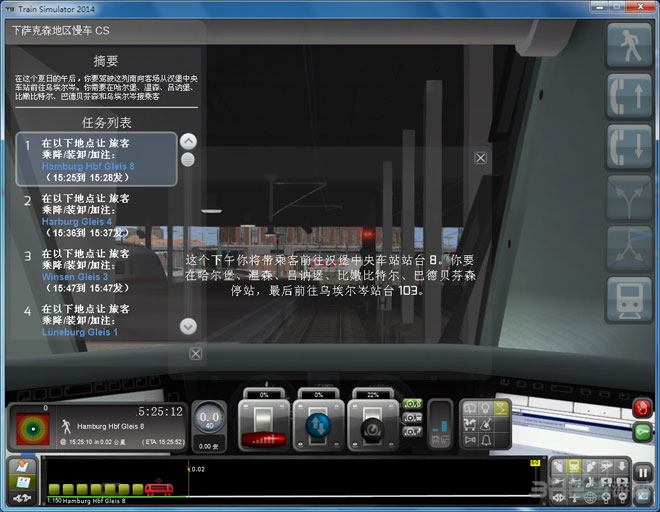
Task: Sound the horn icon in control grid
Action: pos(470,440)
